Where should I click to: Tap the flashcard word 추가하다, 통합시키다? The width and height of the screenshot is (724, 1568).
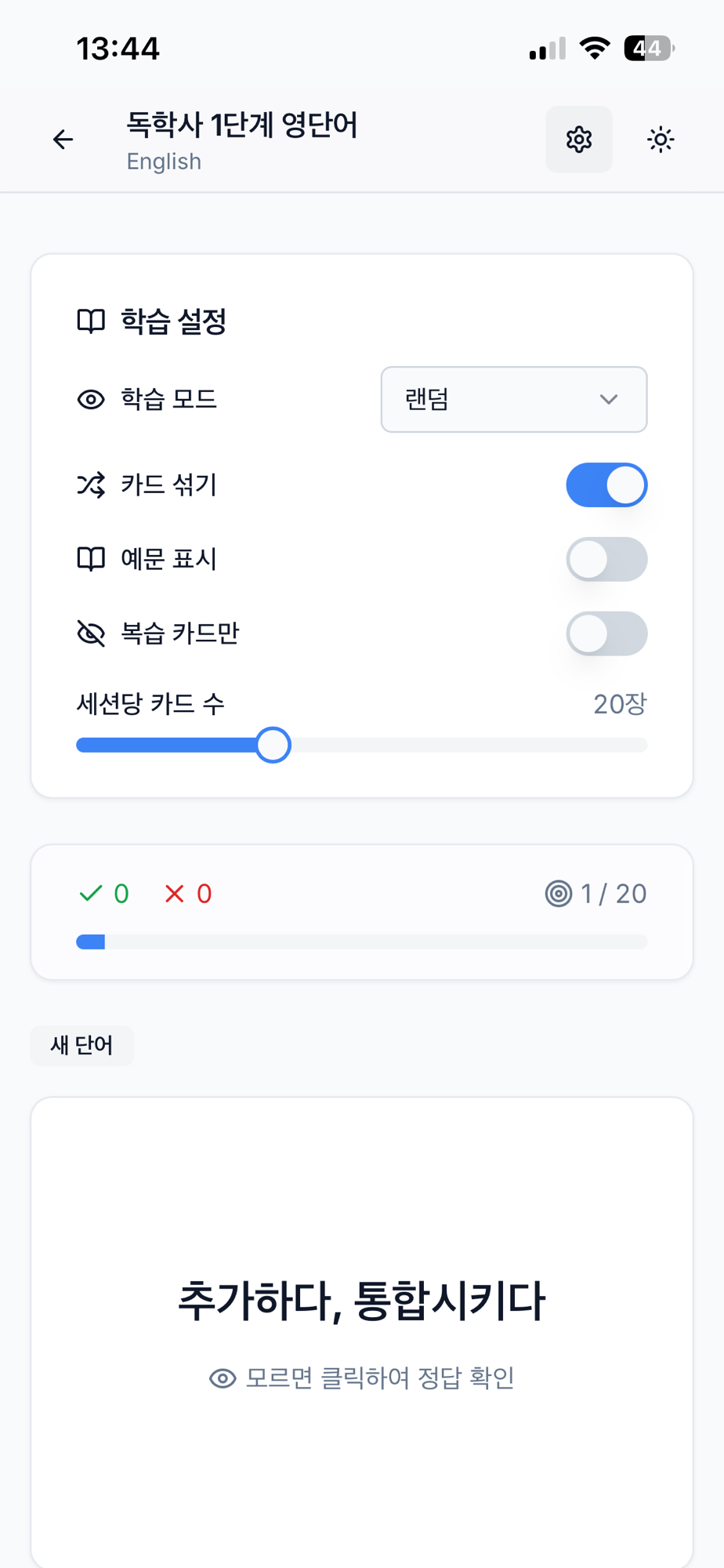pyautogui.click(x=362, y=1301)
